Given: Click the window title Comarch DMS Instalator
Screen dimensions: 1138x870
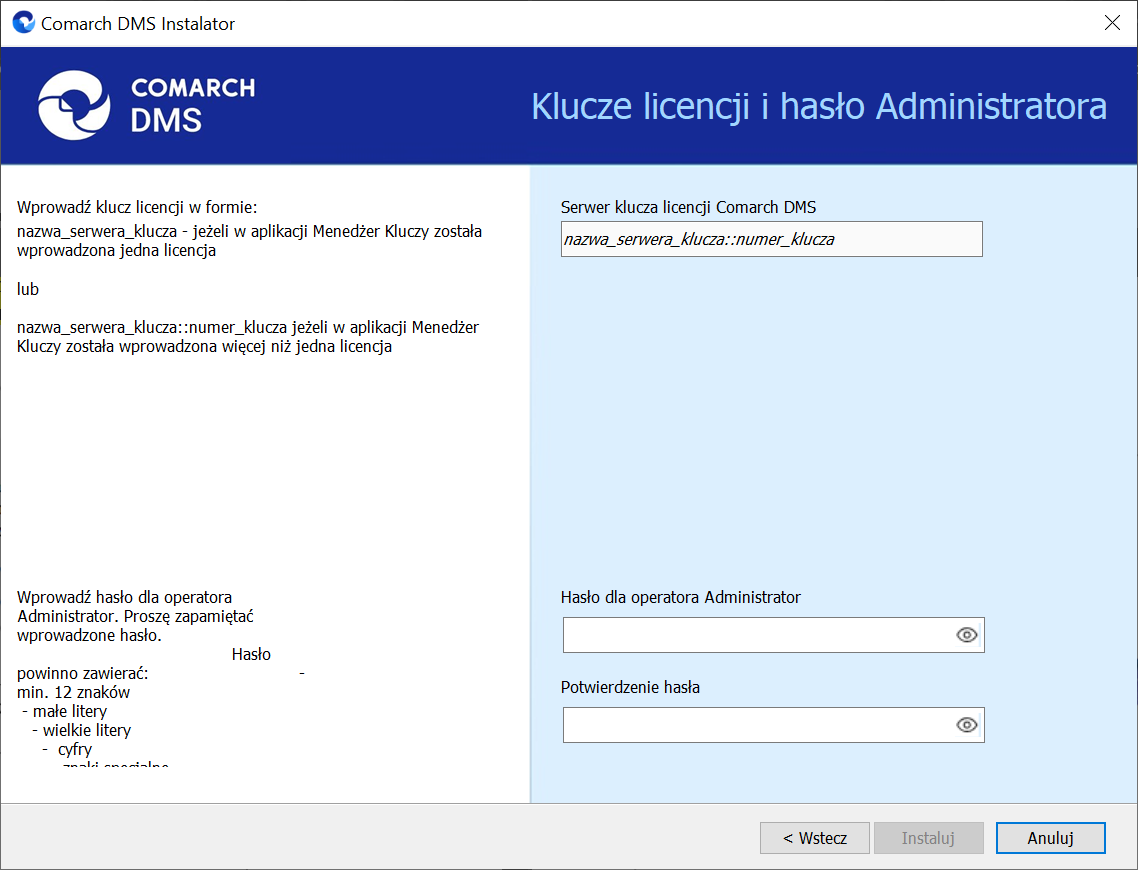Looking at the screenshot, I should pos(138,23).
